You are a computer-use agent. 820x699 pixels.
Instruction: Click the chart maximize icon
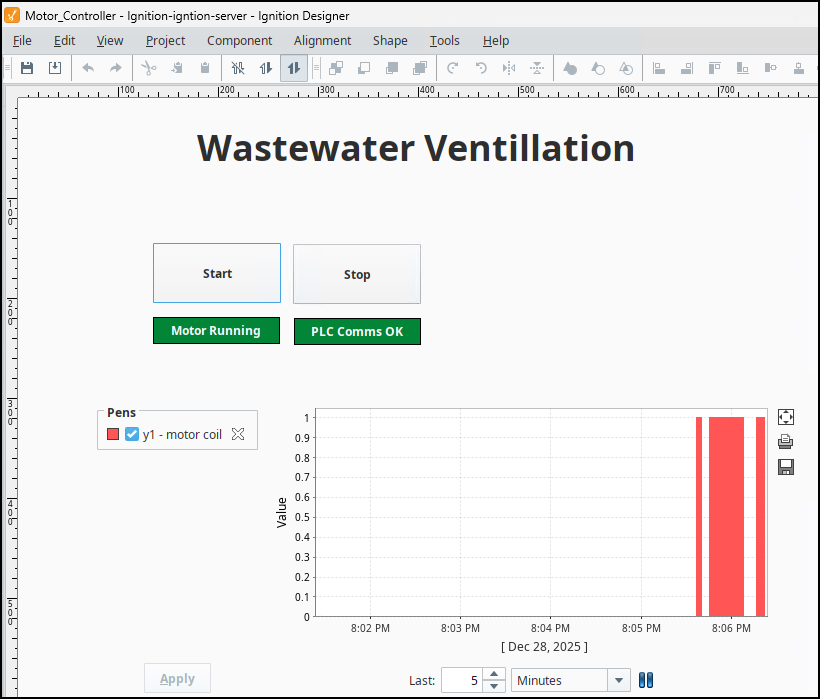(785, 417)
